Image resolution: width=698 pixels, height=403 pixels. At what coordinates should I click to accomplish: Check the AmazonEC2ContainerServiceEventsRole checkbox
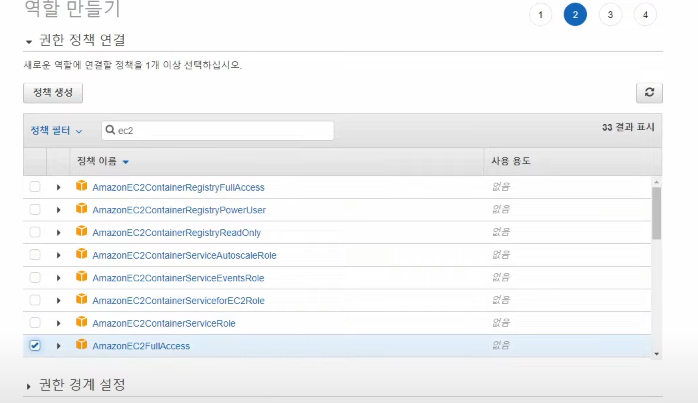point(35,277)
